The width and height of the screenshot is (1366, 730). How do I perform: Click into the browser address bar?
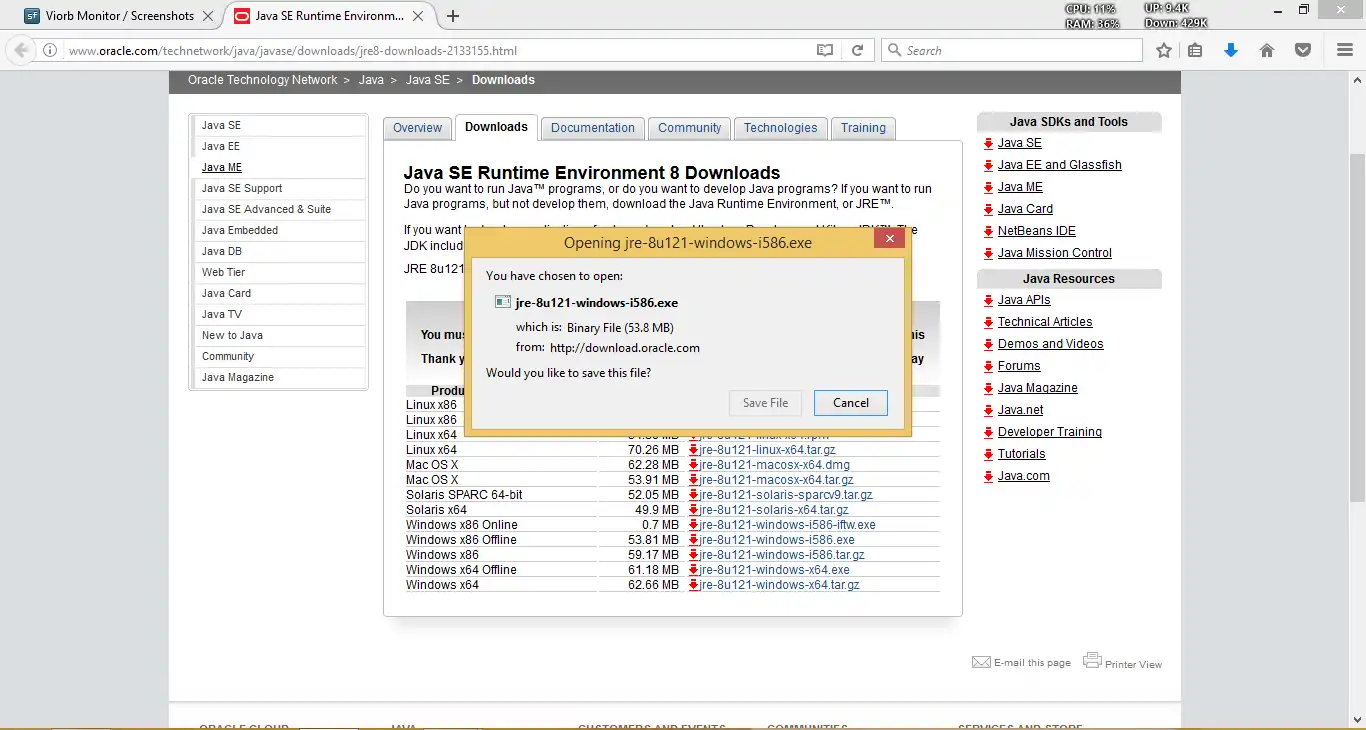(438, 50)
